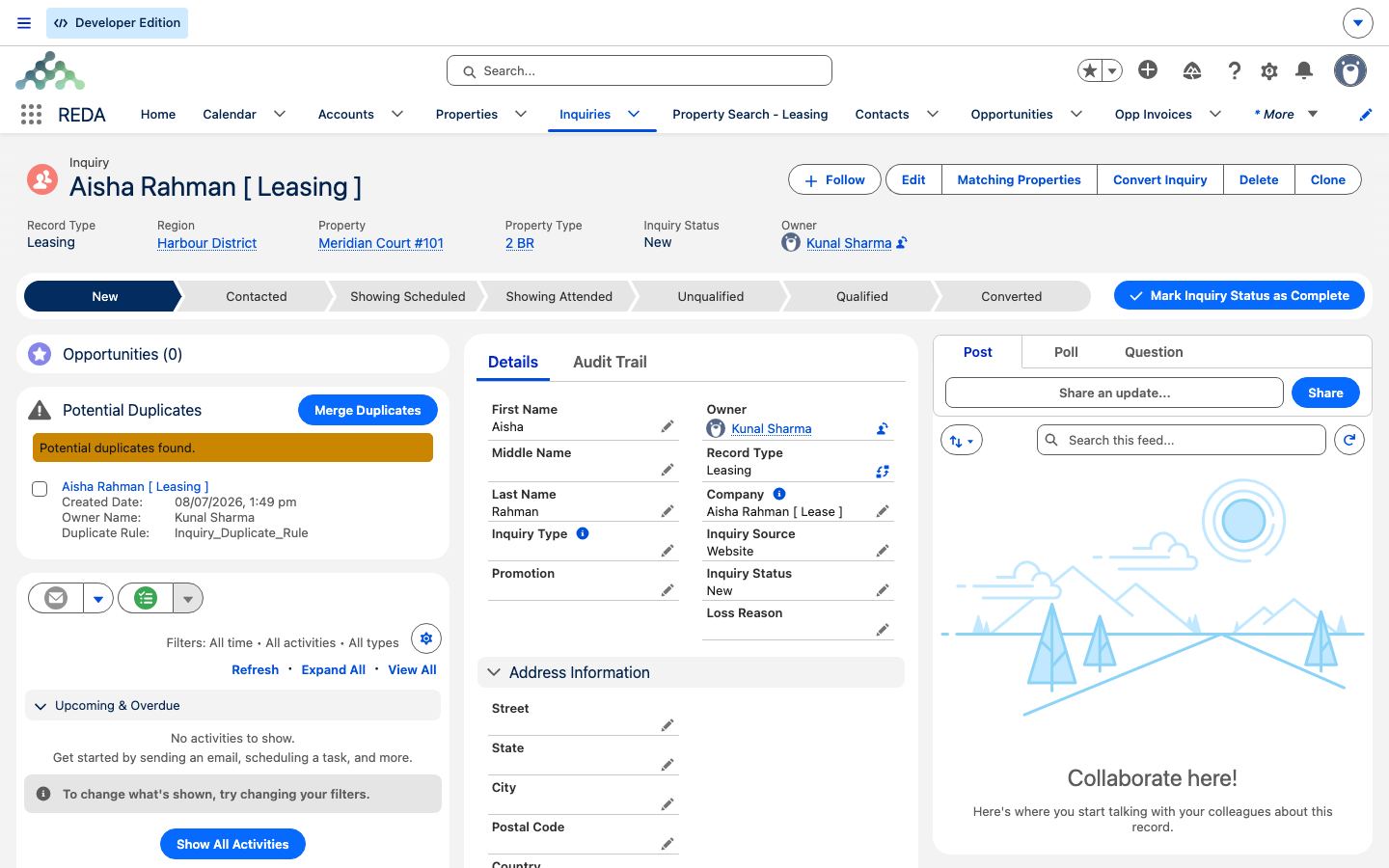Click the Merge Duplicates button
This screenshot has height=868, width=1389.
(368, 410)
